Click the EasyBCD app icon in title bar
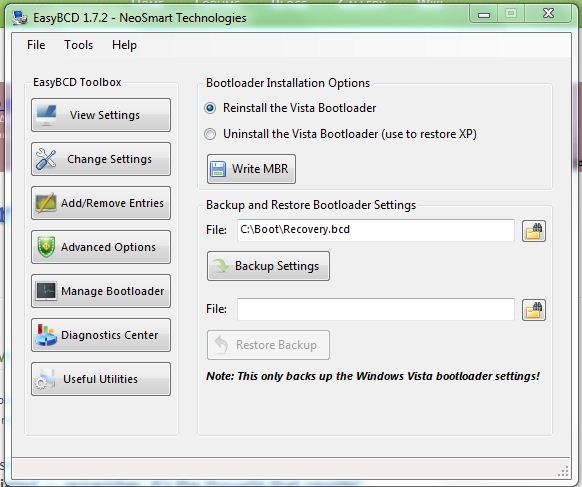The height and width of the screenshot is (487, 582). tap(20, 17)
